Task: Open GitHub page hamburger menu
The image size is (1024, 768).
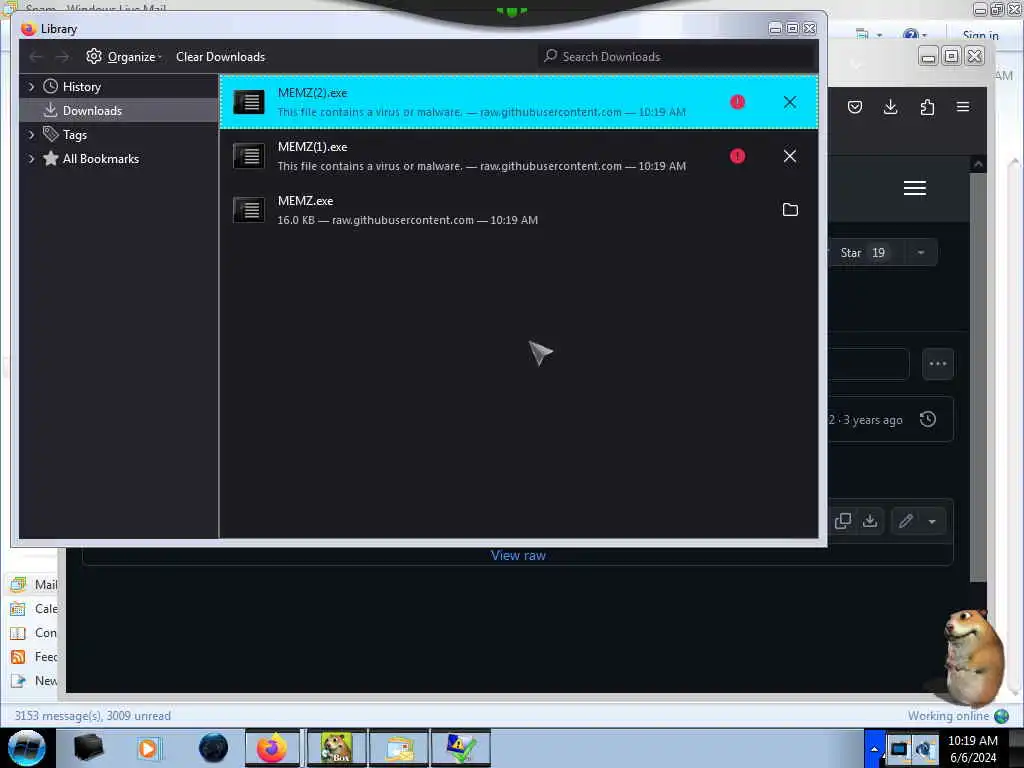Action: click(x=914, y=188)
